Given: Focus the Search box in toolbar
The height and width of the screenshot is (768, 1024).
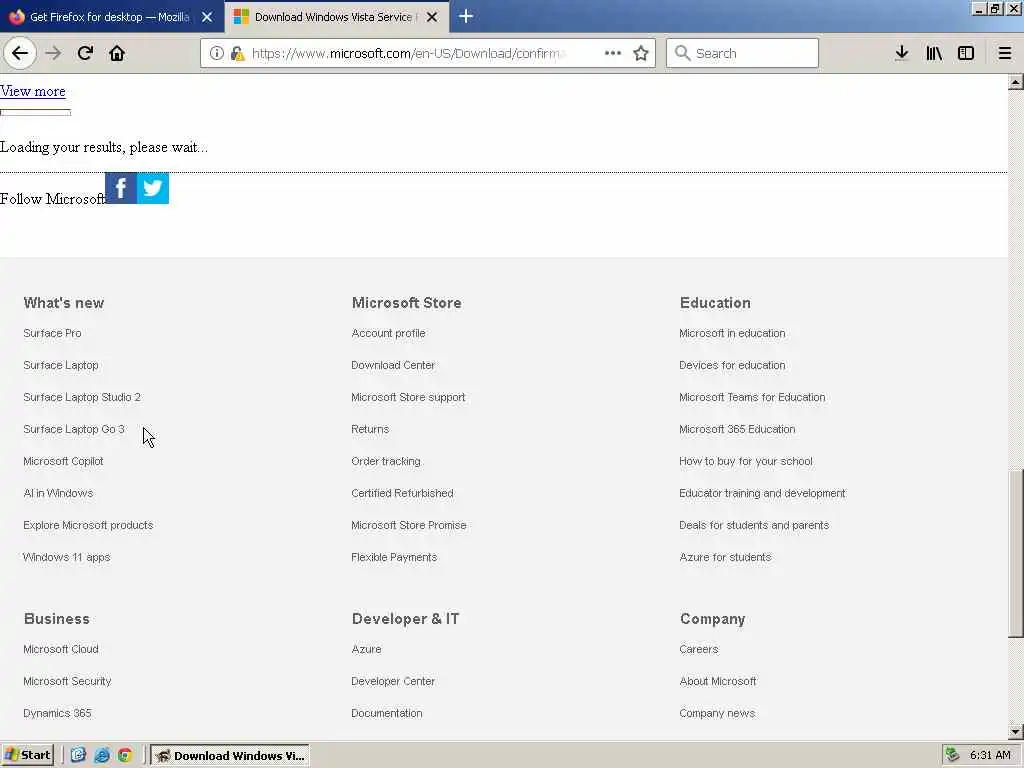Looking at the screenshot, I should tap(743, 53).
